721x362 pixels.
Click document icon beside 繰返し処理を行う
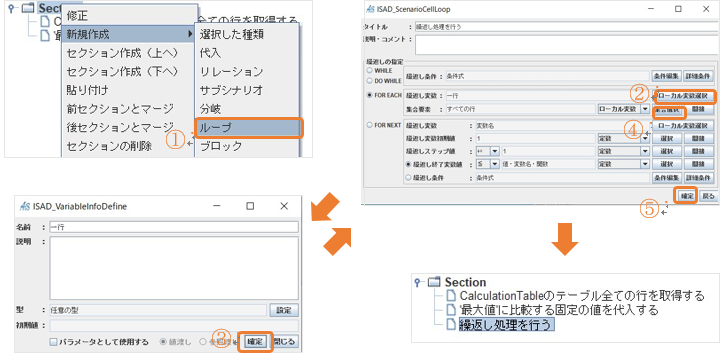[451, 324]
